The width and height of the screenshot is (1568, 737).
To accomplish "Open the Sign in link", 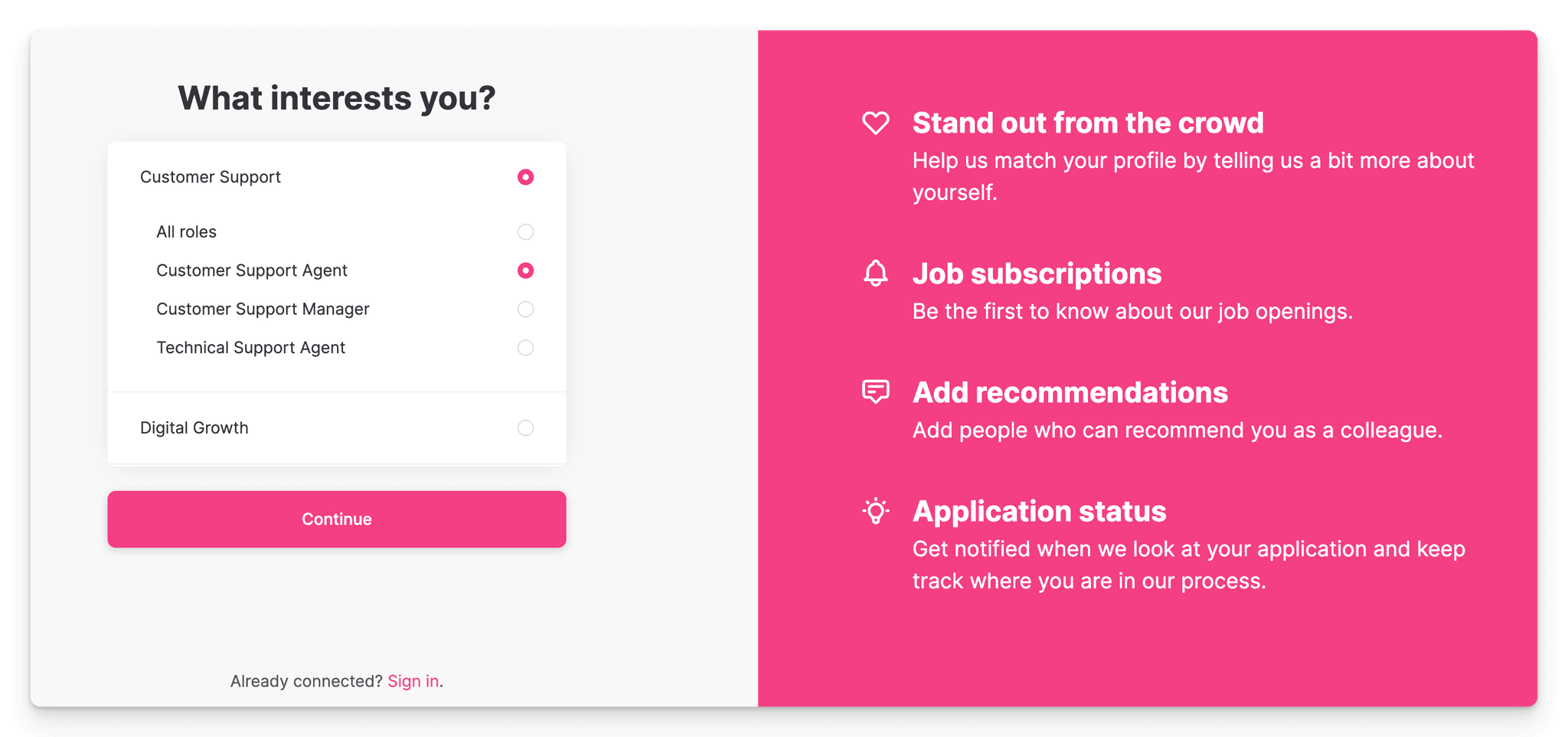I will click(x=413, y=681).
